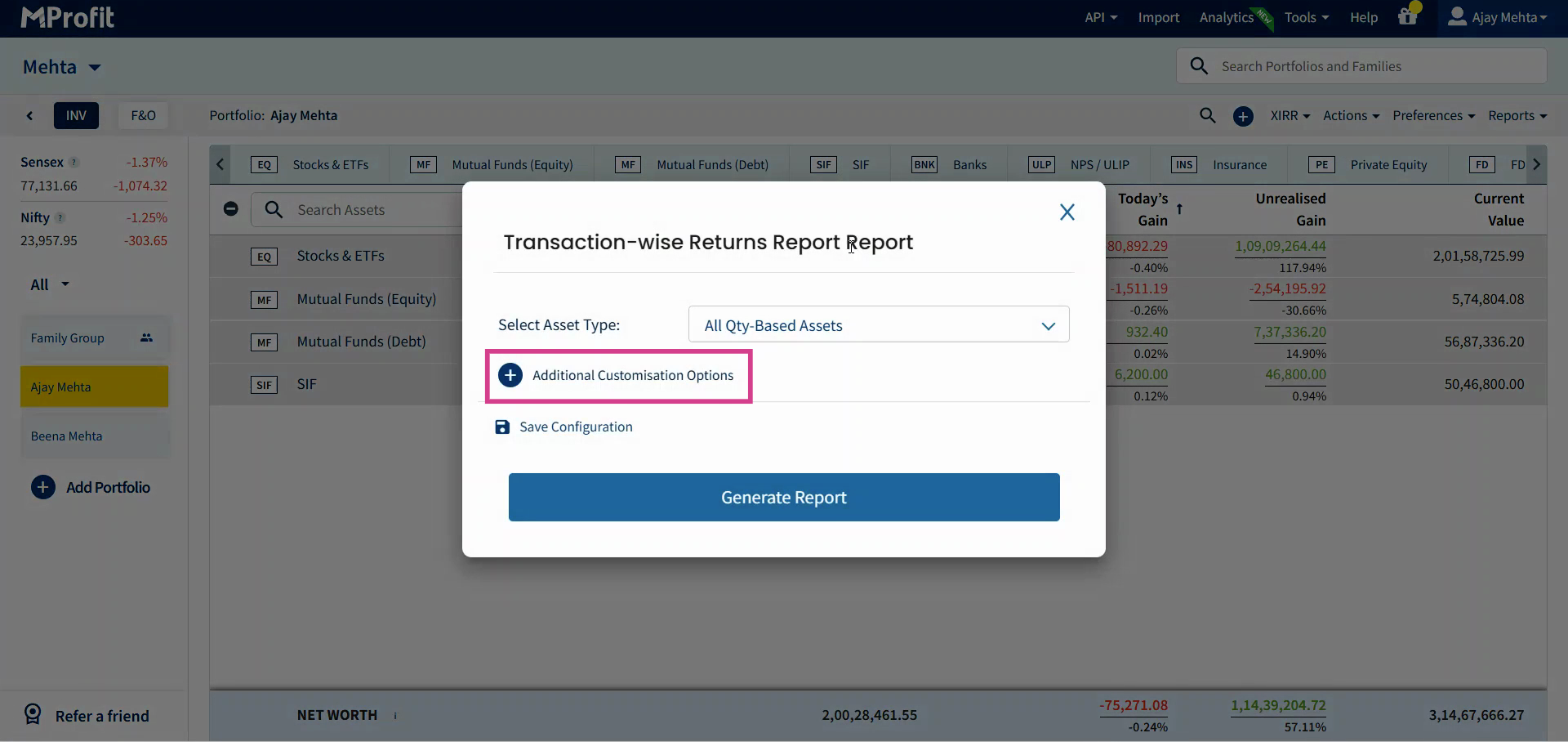The height and width of the screenshot is (742, 1568).
Task: Click the Save Configuration disk icon
Action: pyautogui.click(x=502, y=427)
